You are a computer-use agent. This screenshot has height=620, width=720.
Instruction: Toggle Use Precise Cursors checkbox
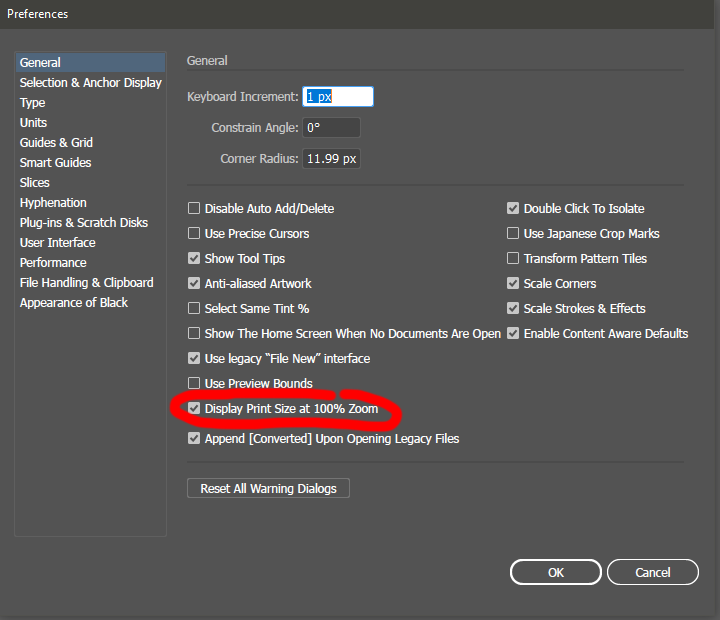194,234
